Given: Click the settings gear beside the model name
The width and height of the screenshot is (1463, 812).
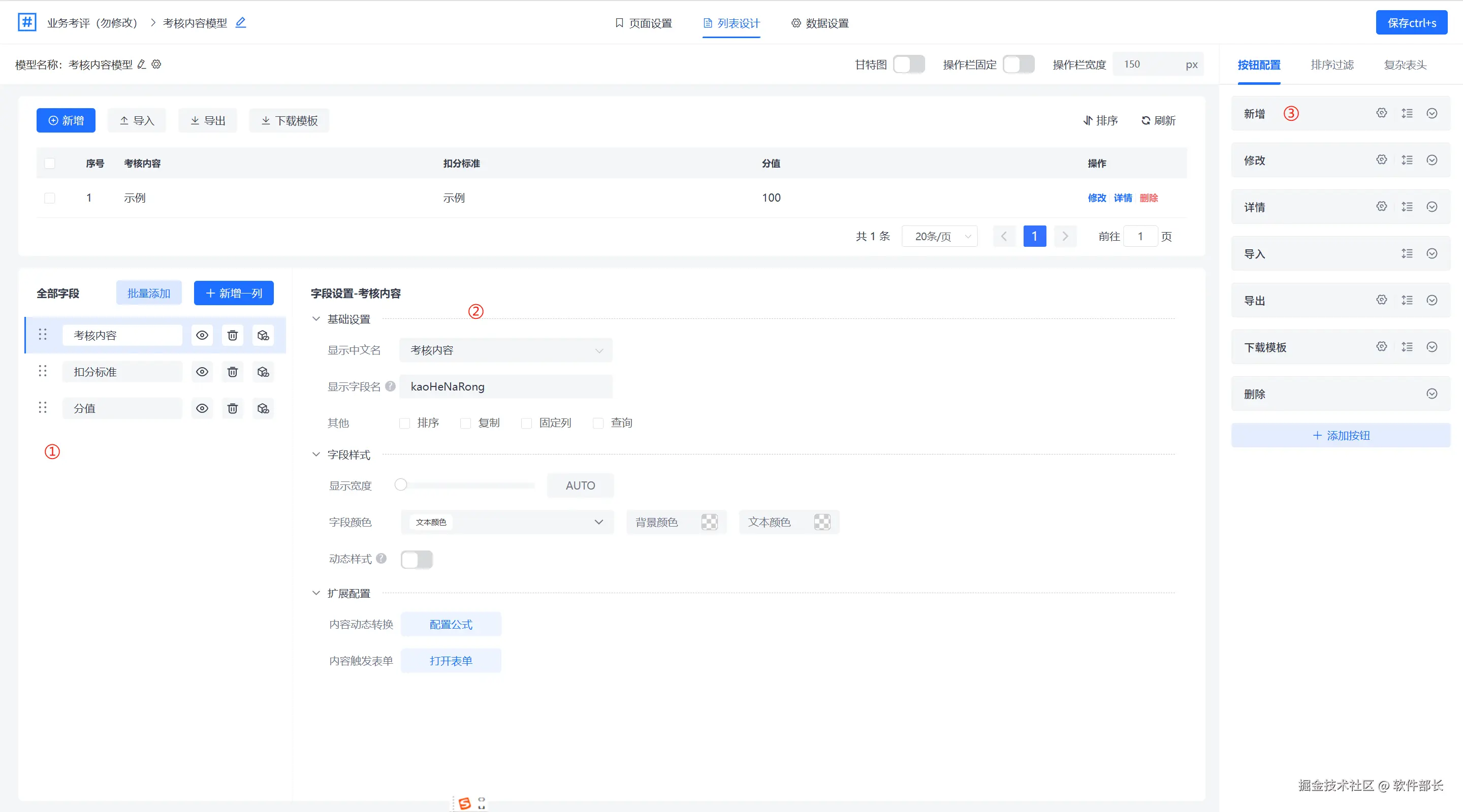Looking at the screenshot, I should 157,64.
